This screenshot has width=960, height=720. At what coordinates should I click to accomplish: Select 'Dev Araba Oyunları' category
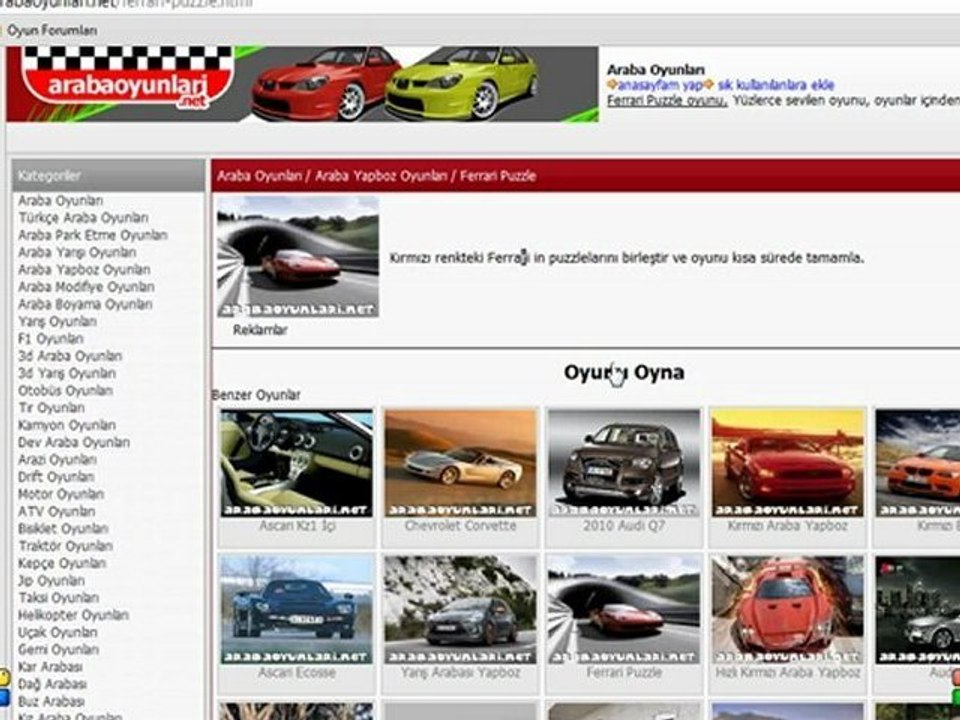click(x=74, y=442)
